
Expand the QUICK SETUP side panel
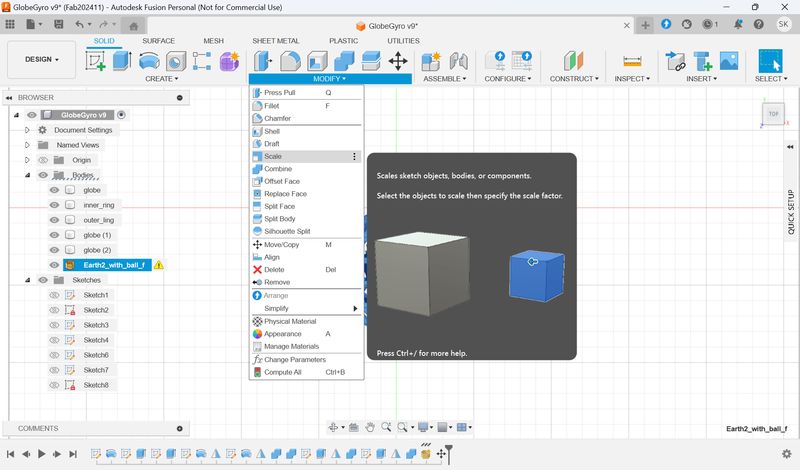(791, 212)
